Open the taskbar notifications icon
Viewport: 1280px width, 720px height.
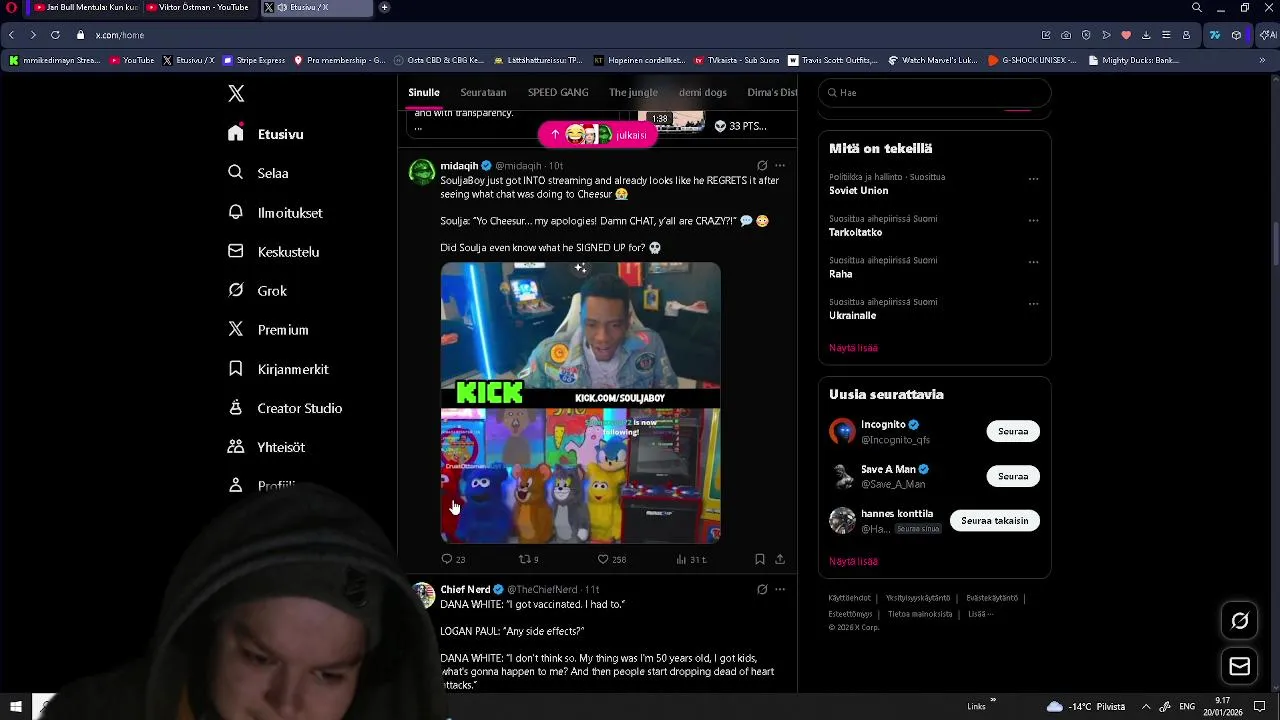coord(1260,706)
